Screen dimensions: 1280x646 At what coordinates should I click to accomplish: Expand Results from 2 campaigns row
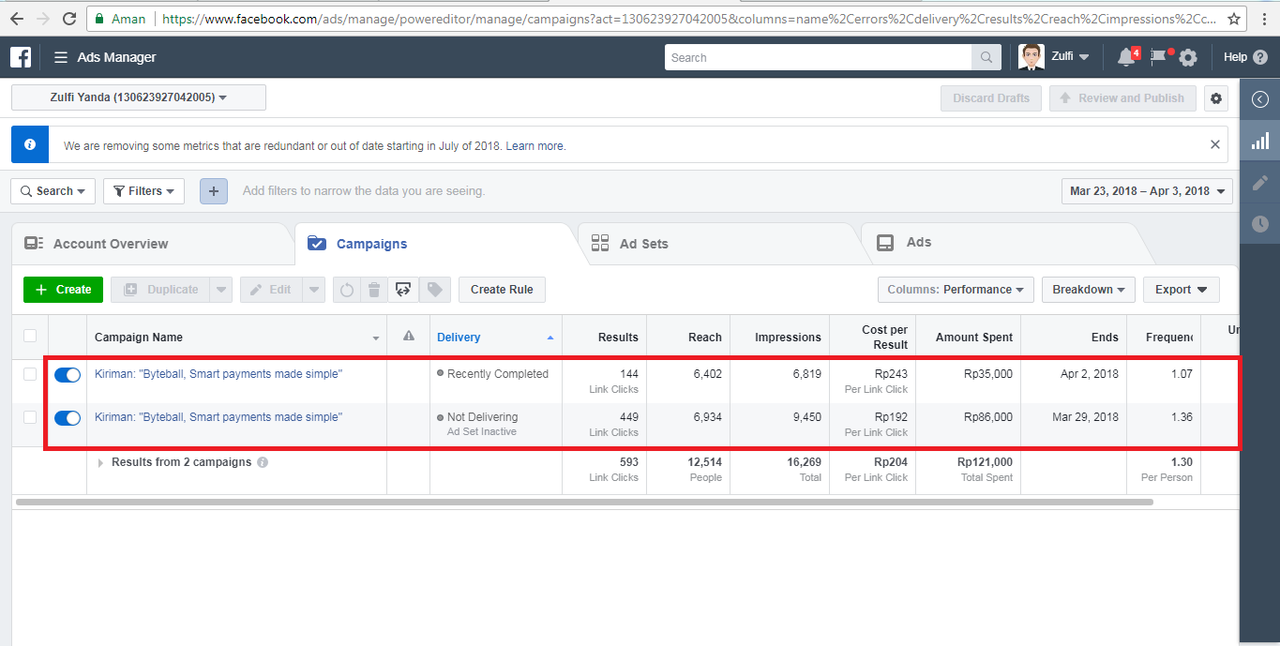[x=100, y=463]
